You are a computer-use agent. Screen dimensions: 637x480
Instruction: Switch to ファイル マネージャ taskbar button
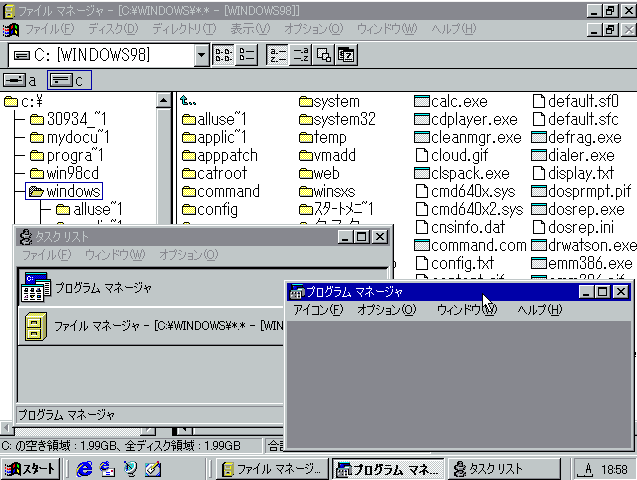tap(274, 469)
